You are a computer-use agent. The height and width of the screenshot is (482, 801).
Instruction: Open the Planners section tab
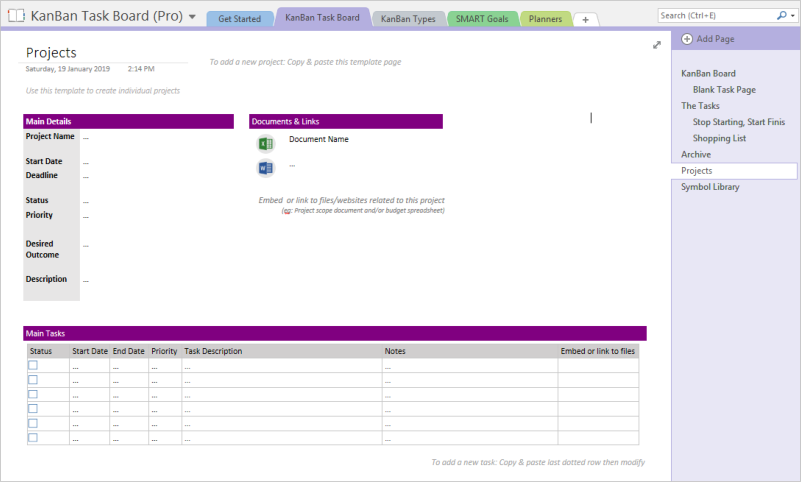pyautogui.click(x=545, y=19)
